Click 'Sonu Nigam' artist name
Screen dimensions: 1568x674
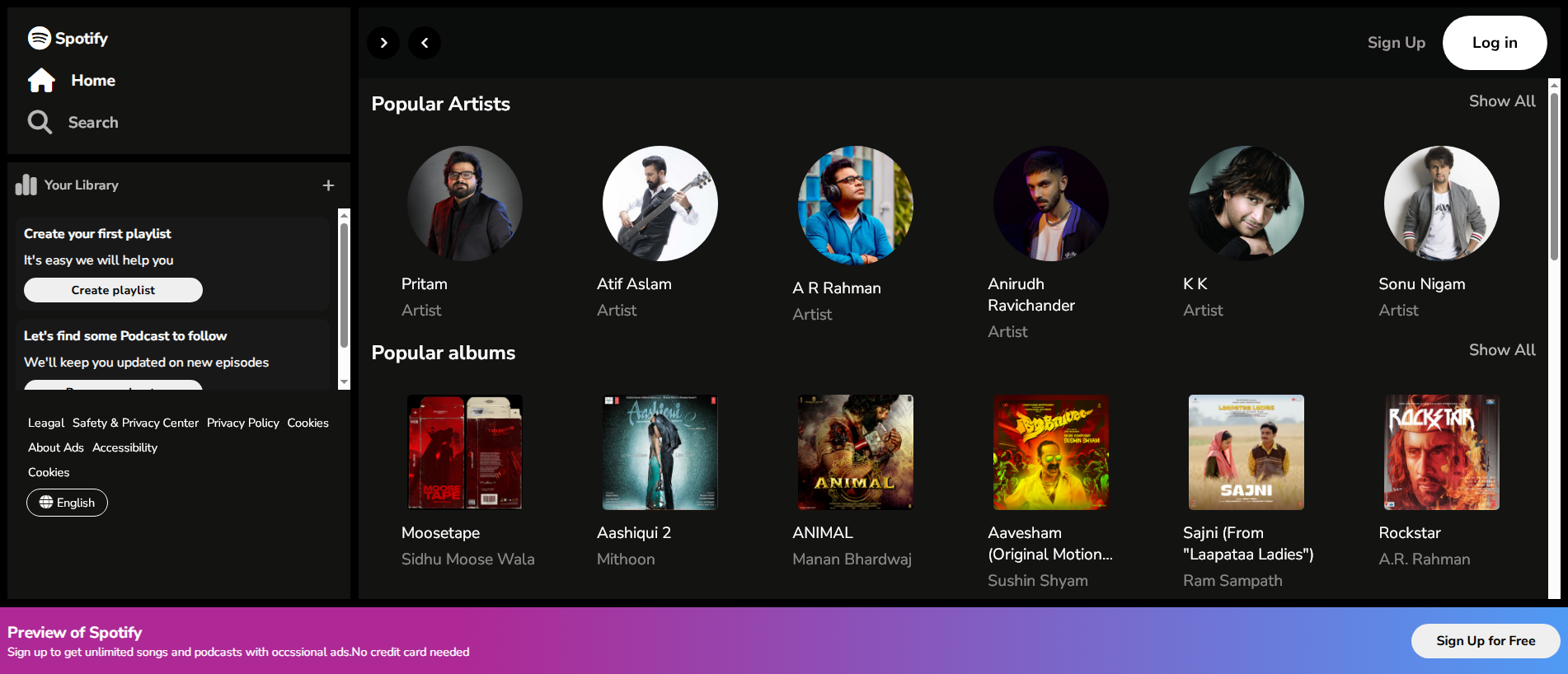point(1422,284)
